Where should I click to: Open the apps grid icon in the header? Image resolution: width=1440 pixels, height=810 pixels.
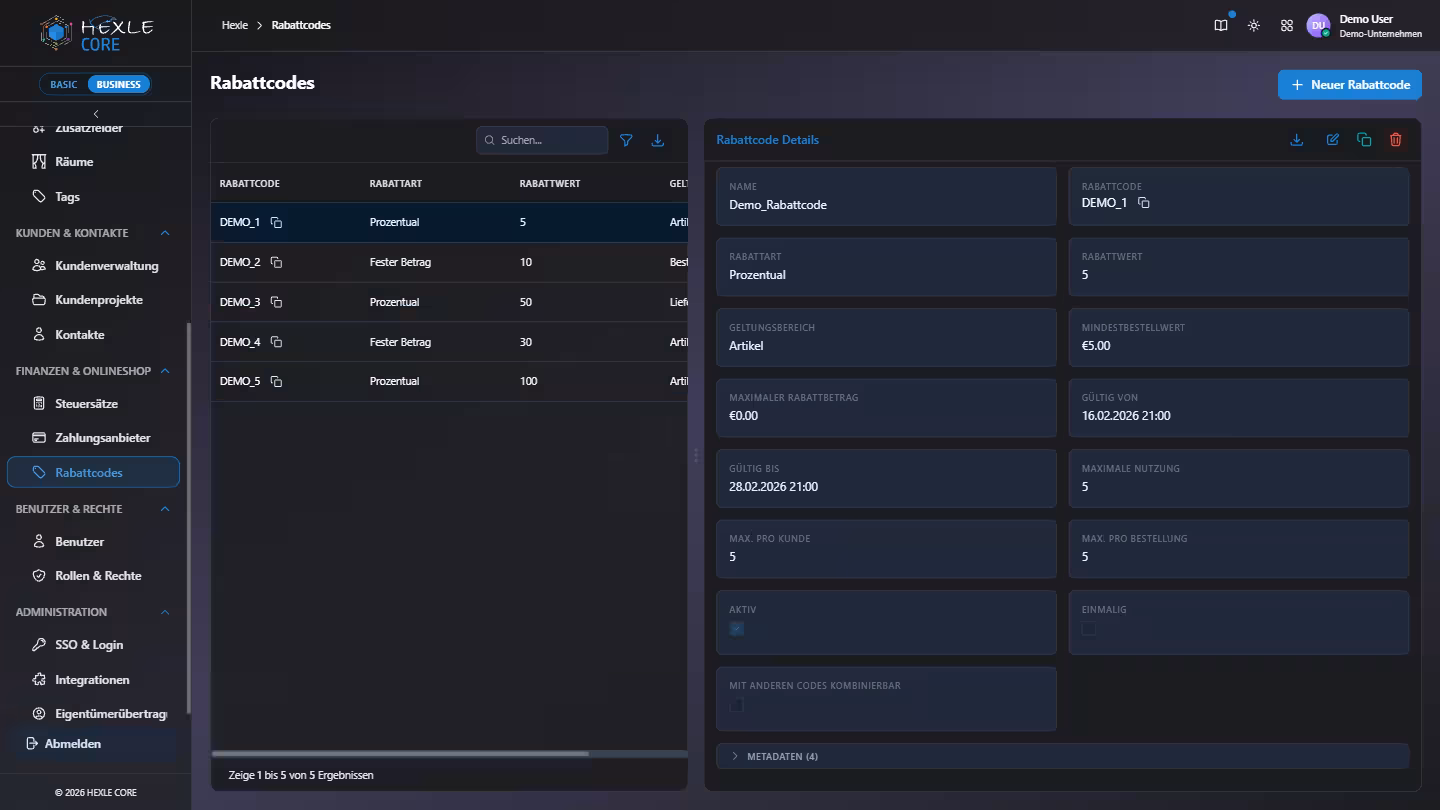tap(1287, 26)
